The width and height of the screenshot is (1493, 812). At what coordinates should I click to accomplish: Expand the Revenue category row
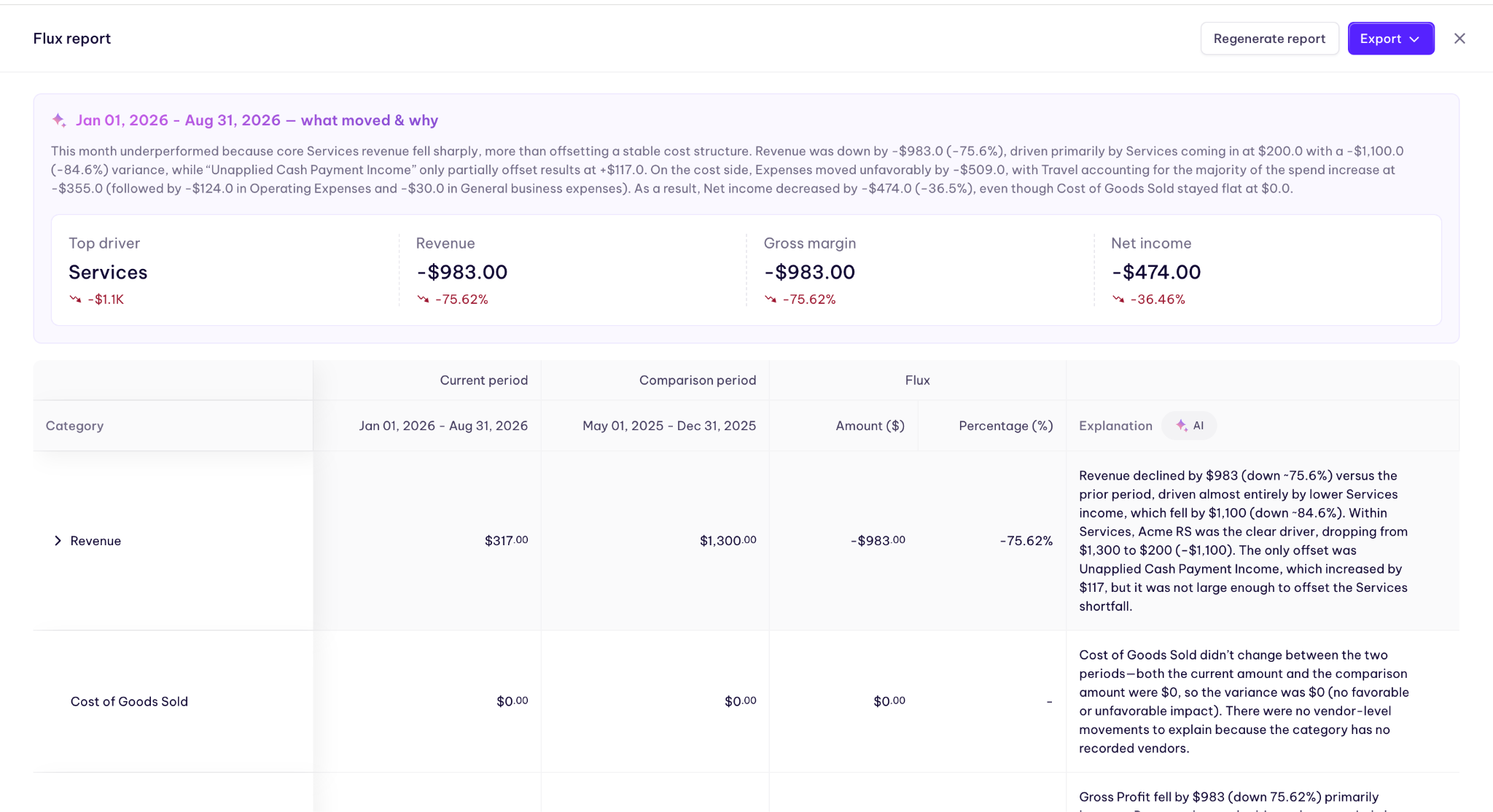[x=58, y=540]
